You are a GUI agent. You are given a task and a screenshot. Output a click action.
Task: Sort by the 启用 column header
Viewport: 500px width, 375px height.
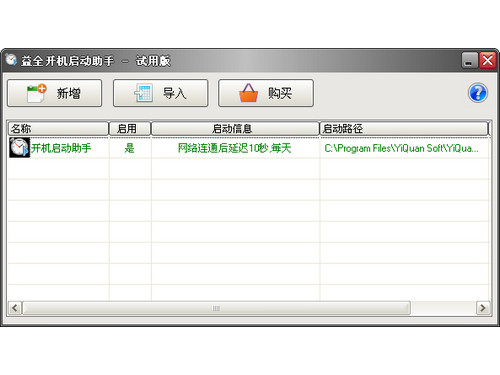click(130, 128)
